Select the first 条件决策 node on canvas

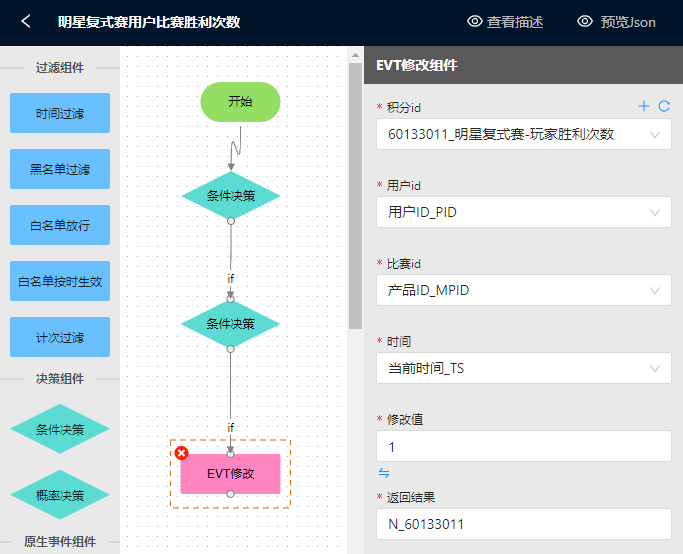(x=230, y=196)
